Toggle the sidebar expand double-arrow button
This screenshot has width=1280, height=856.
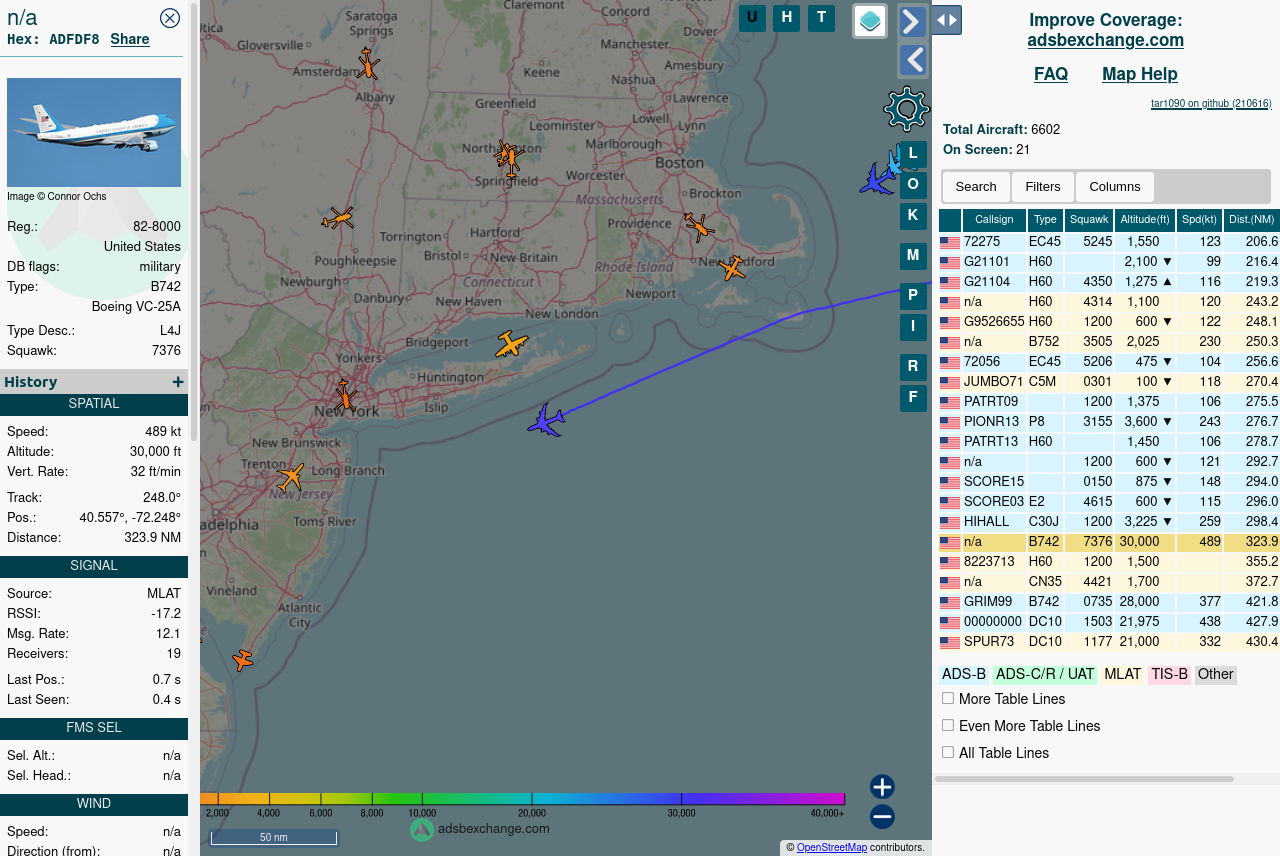[946, 20]
